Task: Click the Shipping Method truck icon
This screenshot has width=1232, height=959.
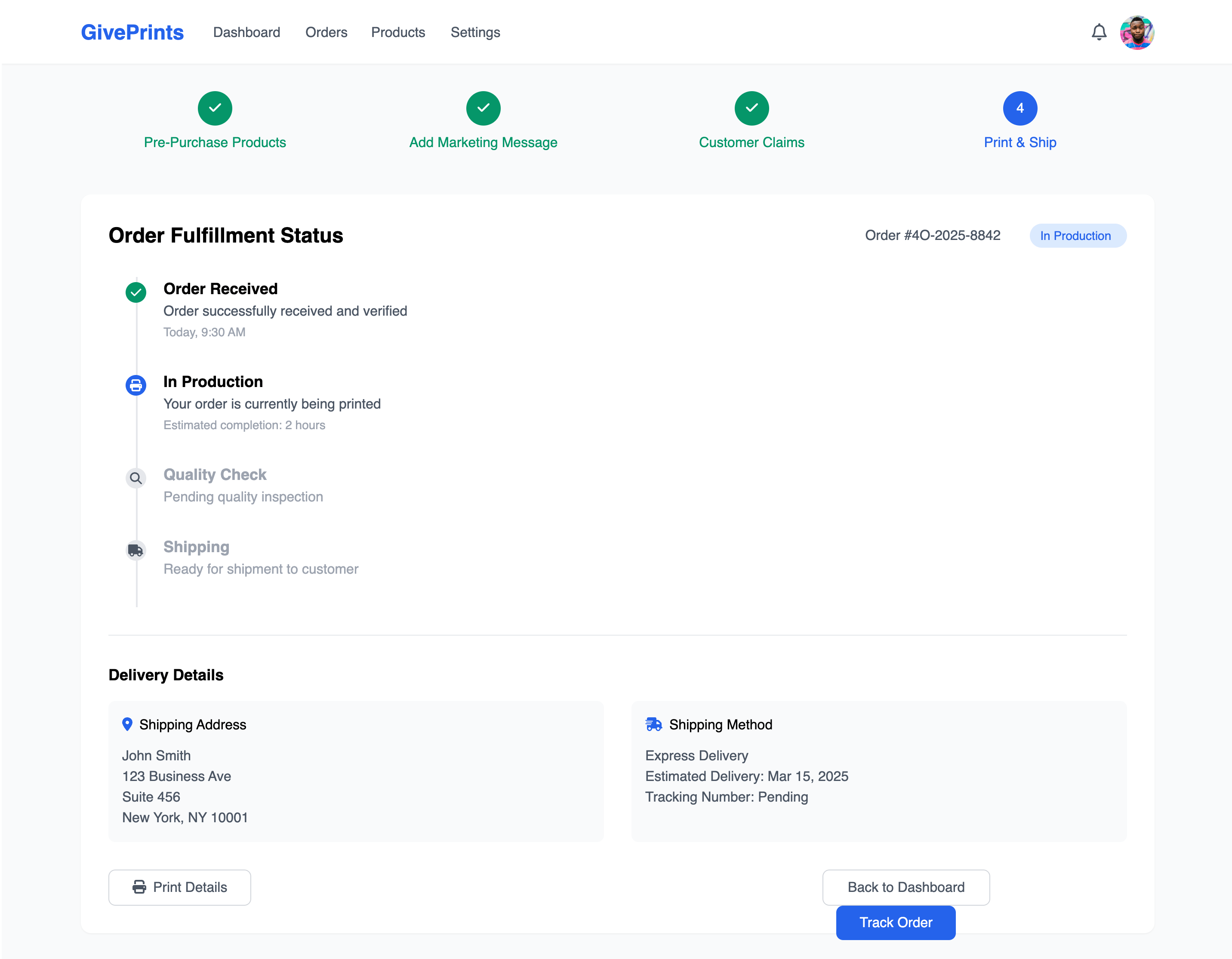Action: tap(653, 725)
